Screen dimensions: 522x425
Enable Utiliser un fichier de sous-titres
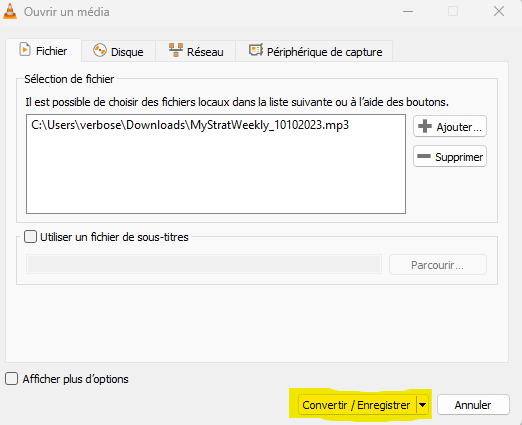point(30,237)
